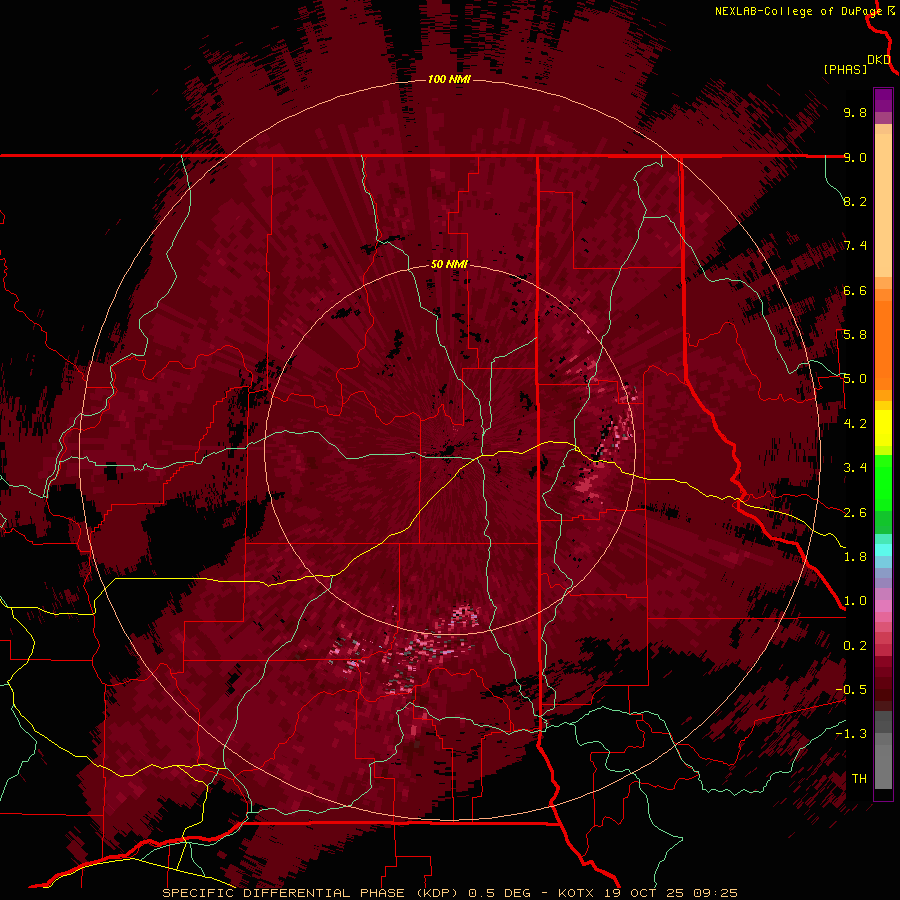Click the 8.2 scale label
Viewport: 900px width, 900px height.
855,201
